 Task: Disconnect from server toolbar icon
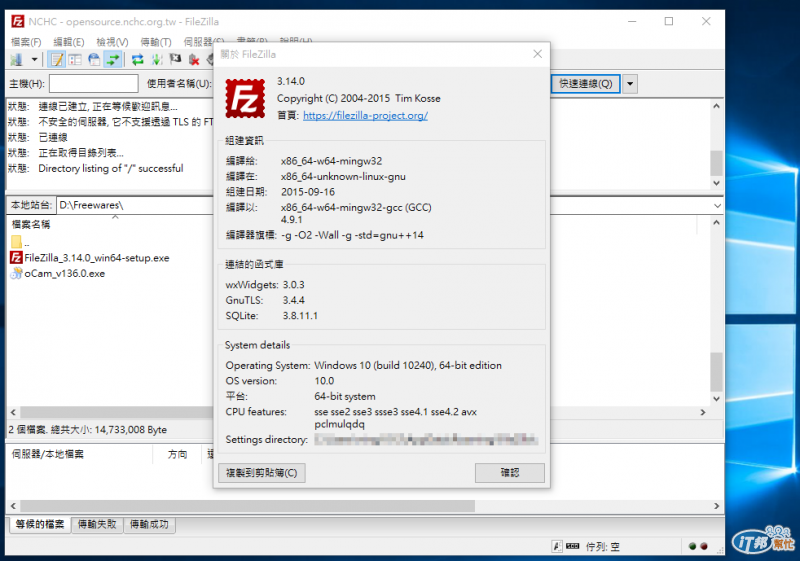pos(194,60)
